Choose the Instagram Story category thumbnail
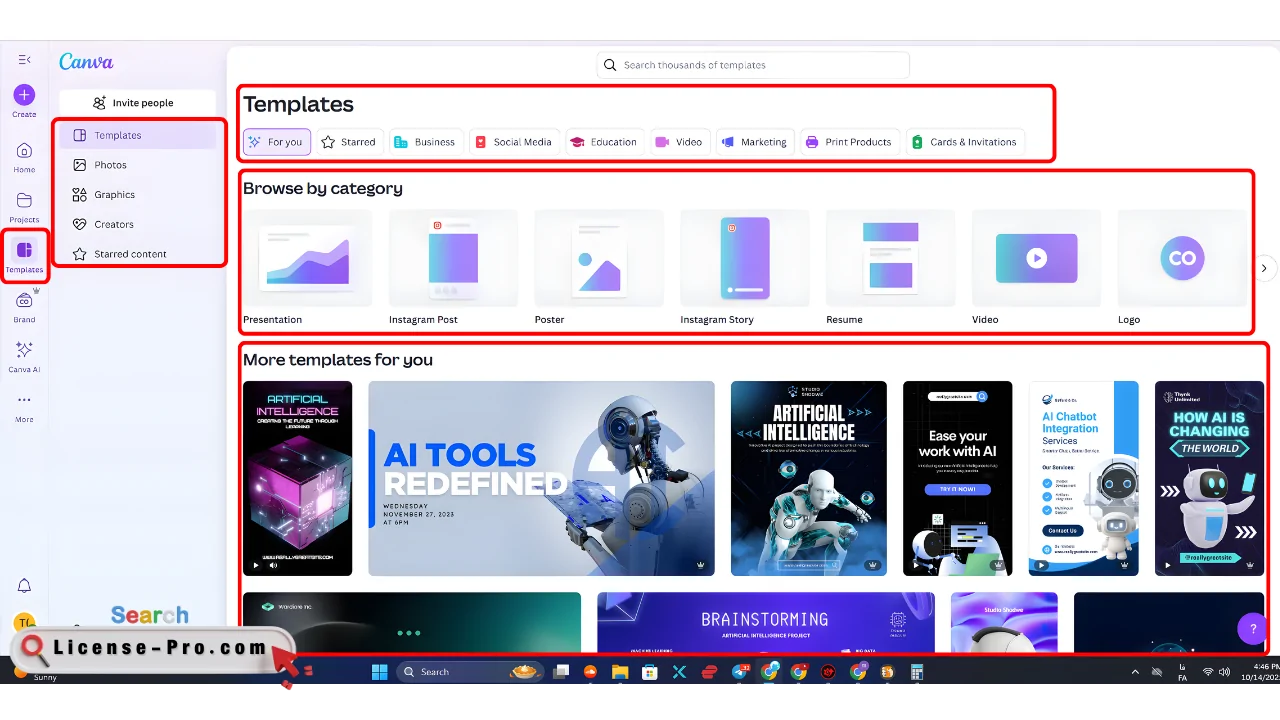The height and width of the screenshot is (720, 1280). (x=745, y=259)
